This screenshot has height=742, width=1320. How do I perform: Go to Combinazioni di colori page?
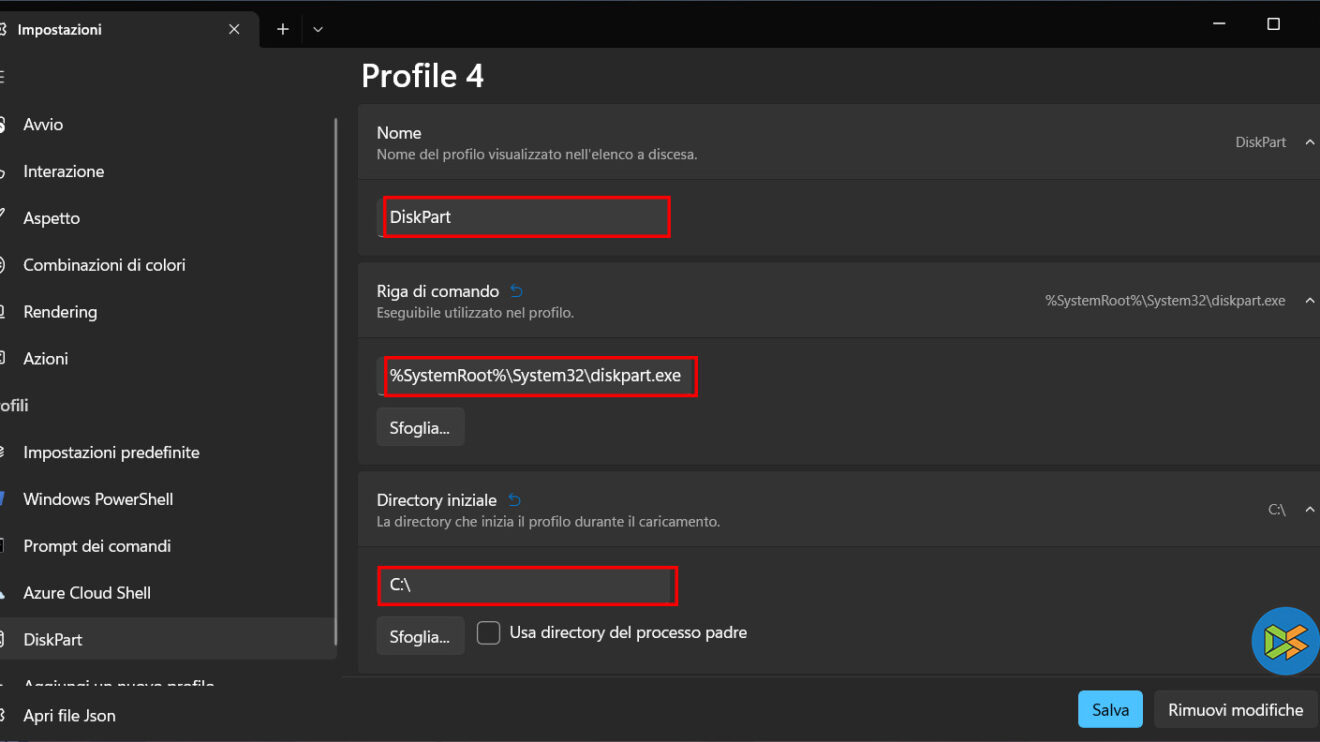click(104, 265)
